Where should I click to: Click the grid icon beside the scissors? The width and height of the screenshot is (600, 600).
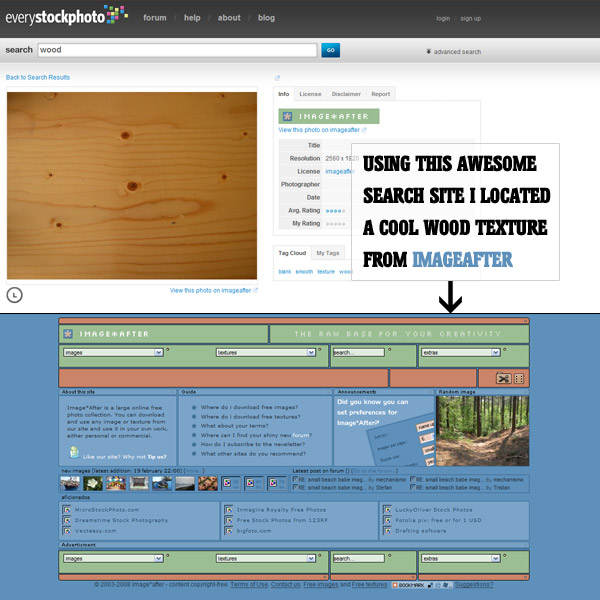pyautogui.click(x=519, y=378)
